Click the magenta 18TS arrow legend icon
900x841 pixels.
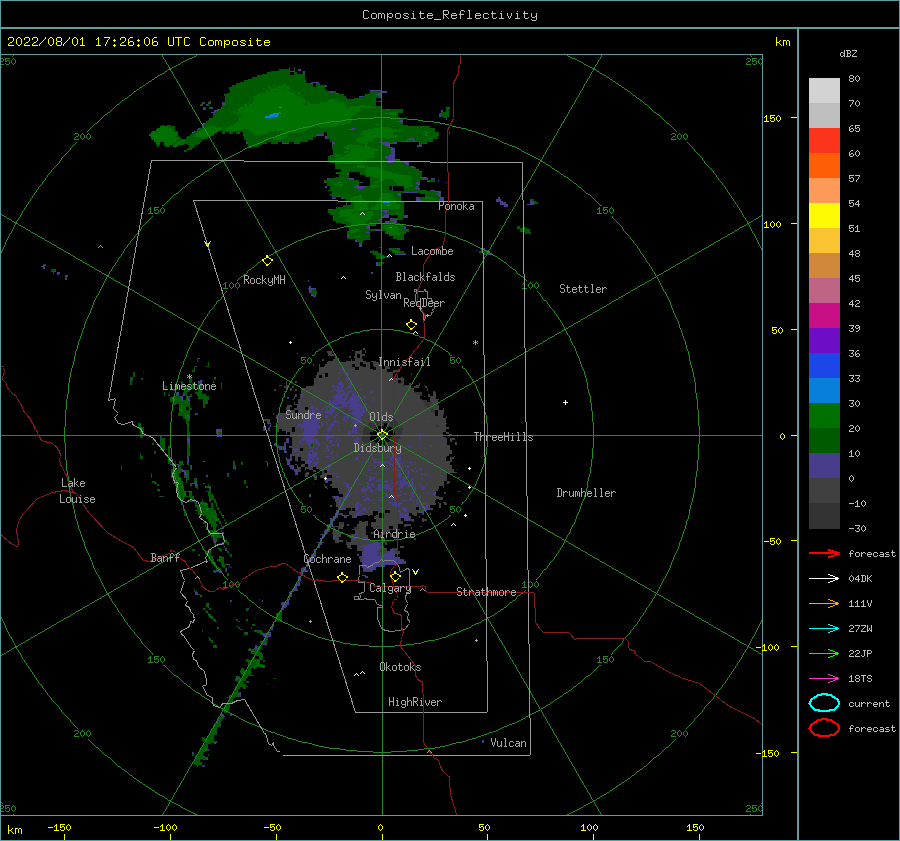point(824,679)
